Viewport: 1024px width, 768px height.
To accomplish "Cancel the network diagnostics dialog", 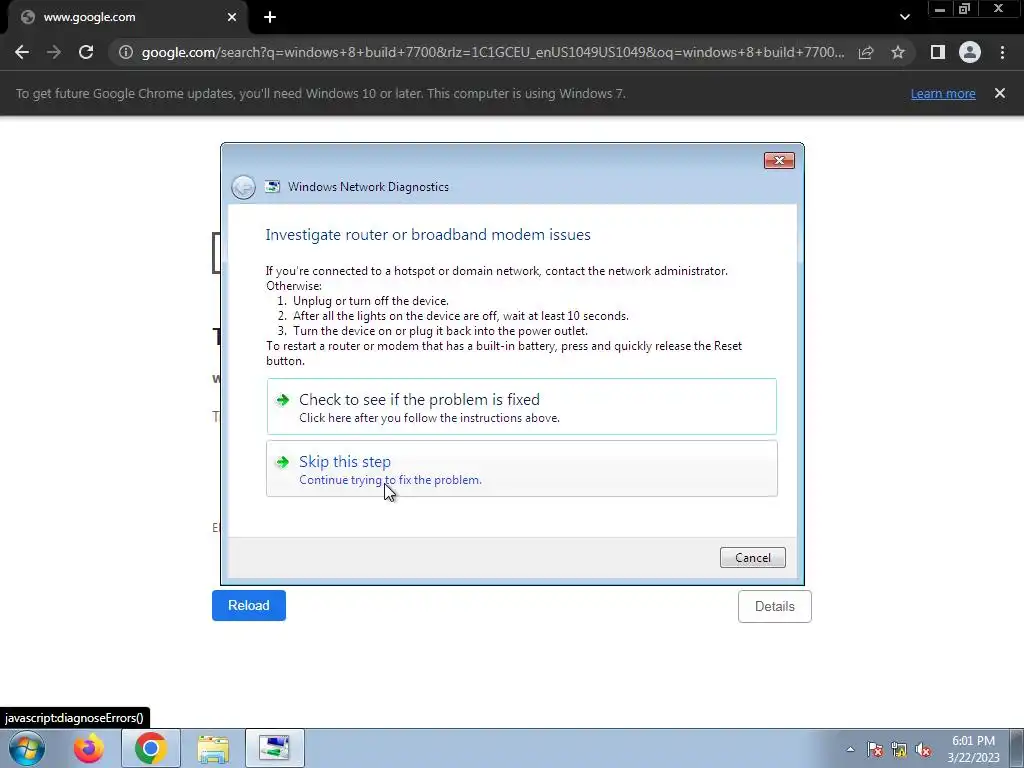I will click(x=752, y=558).
